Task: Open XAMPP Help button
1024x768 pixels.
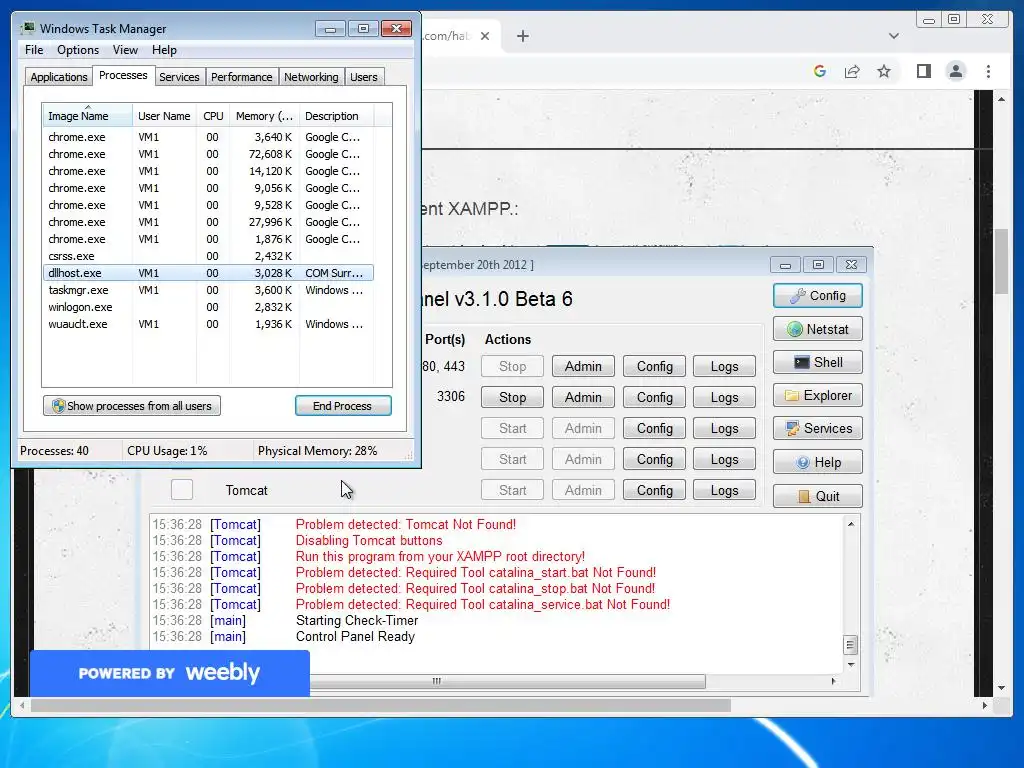Action: (x=818, y=462)
